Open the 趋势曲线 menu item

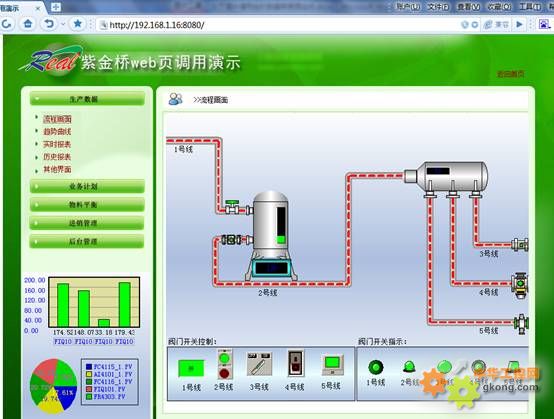(57, 132)
